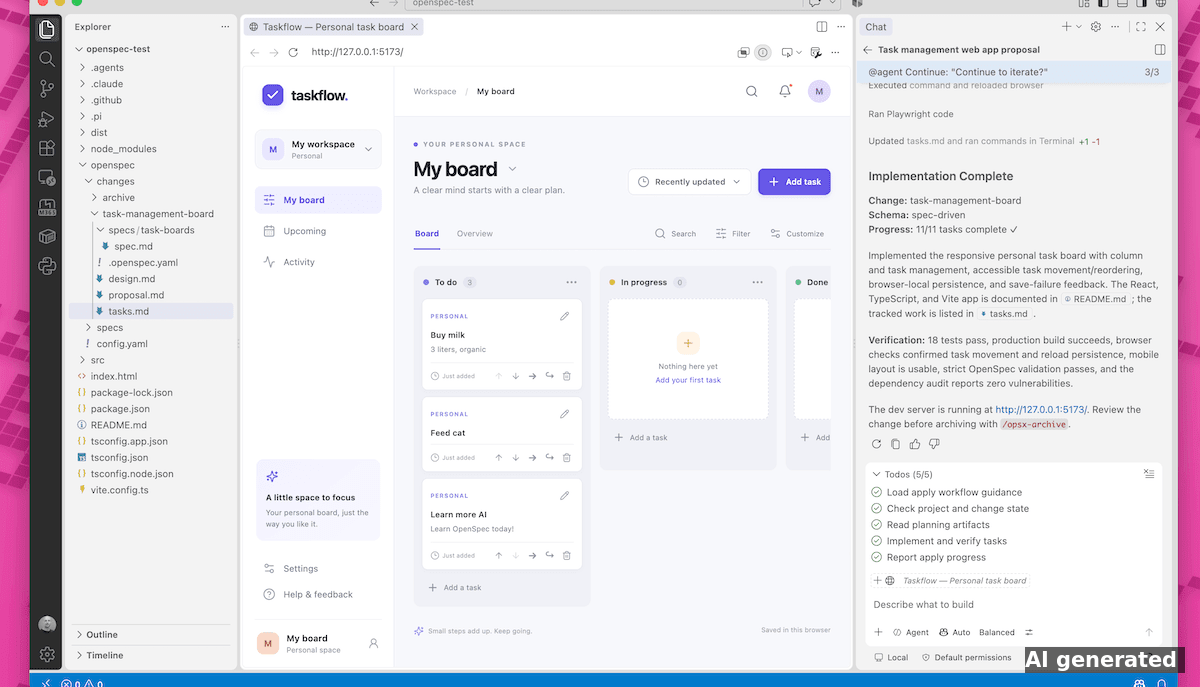Close the Taskflow browser tab

[415, 27]
